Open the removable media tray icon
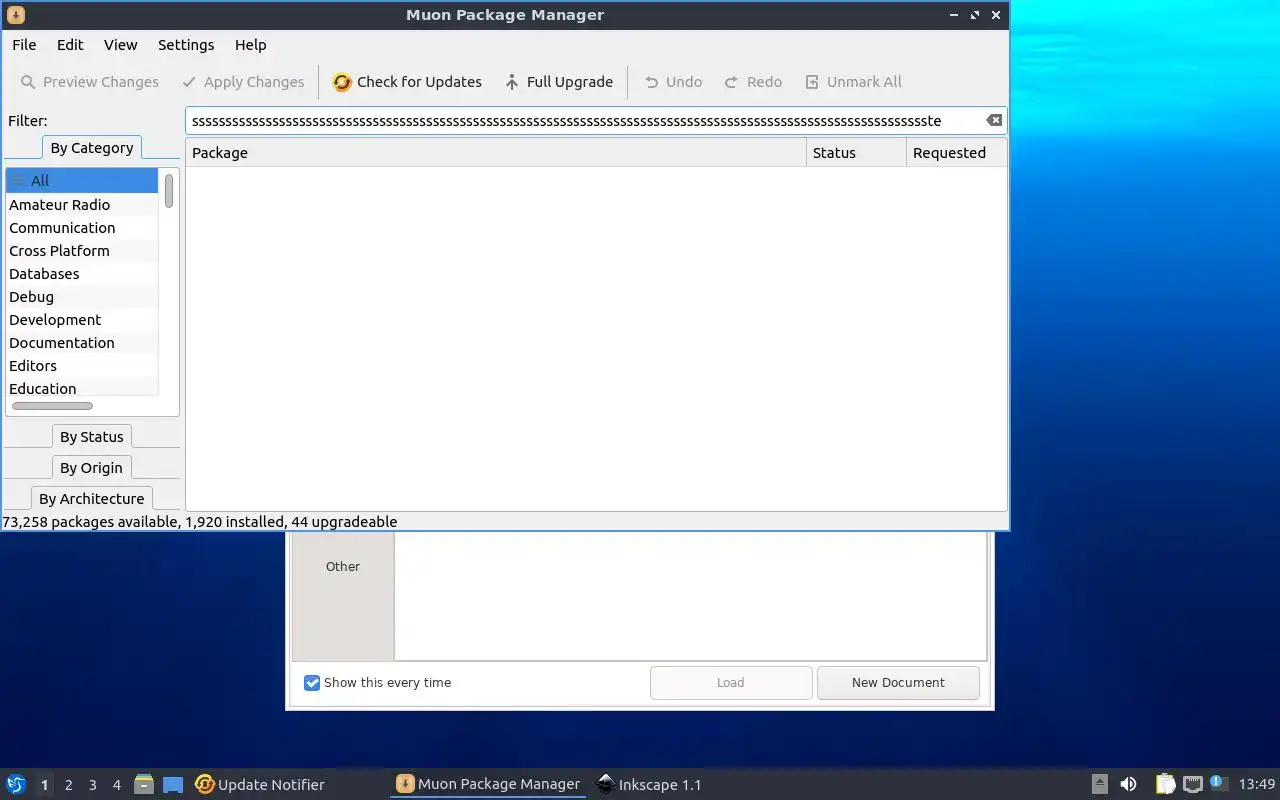The width and height of the screenshot is (1280, 800). click(x=1099, y=784)
